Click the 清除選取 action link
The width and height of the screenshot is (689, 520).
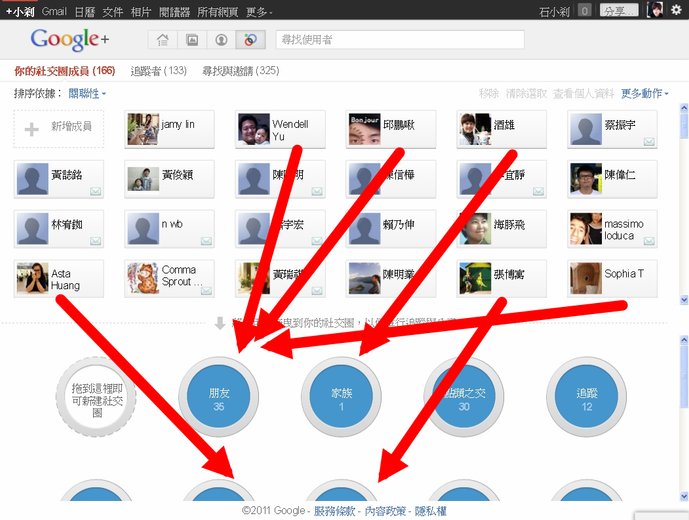526,93
